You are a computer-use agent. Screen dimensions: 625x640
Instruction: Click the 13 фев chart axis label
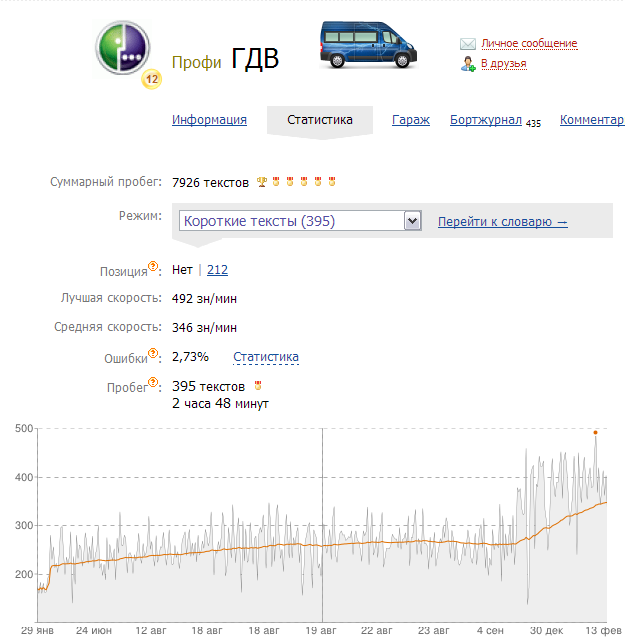click(x=603, y=631)
